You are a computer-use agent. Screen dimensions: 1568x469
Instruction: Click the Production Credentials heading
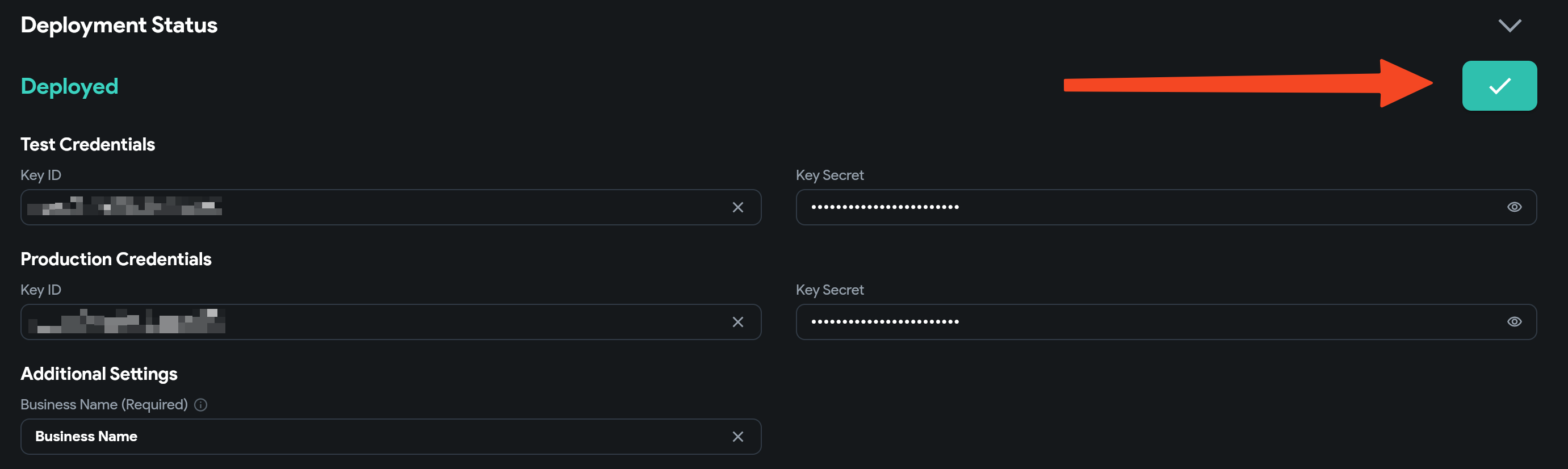point(116,259)
